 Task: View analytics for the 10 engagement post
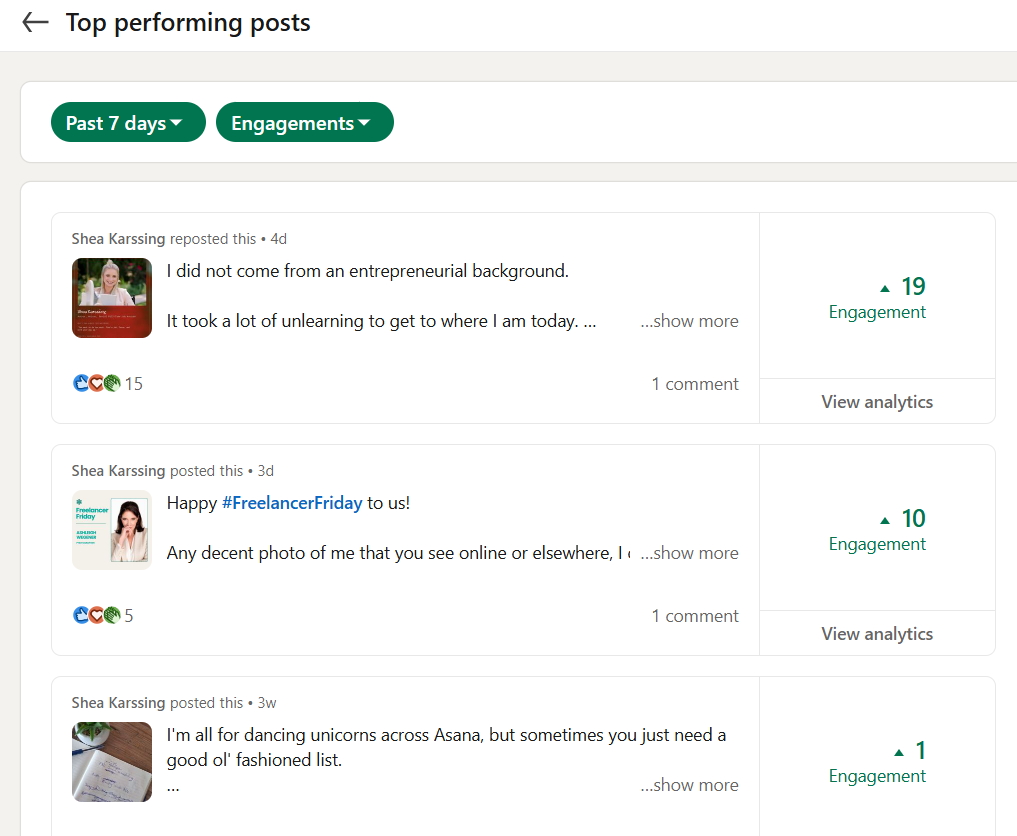pyautogui.click(x=877, y=634)
